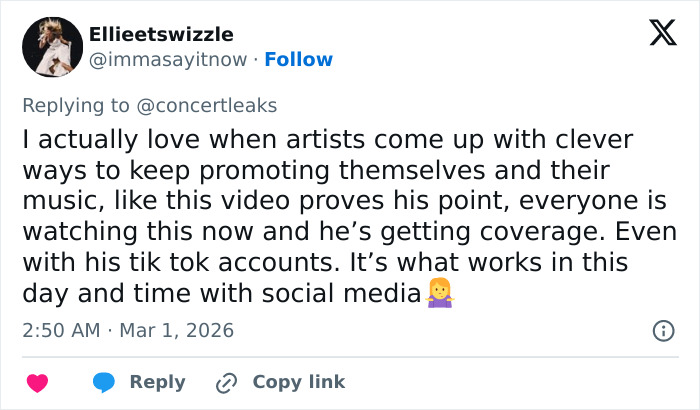This screenshot has width=700, height=410.
Task: Like the tweet with the heart icon
Action: [37, 382]
